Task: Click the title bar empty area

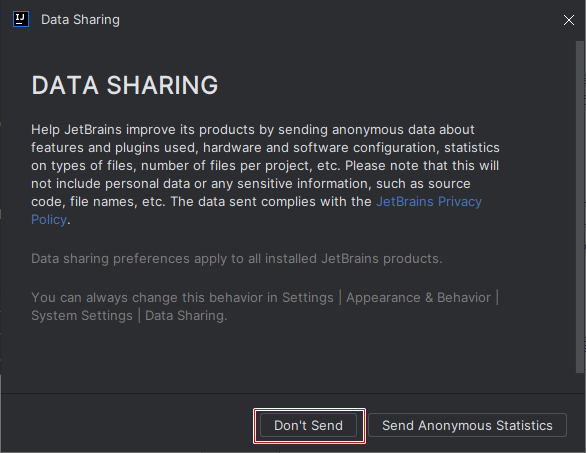Action: (x=336, y=19)
